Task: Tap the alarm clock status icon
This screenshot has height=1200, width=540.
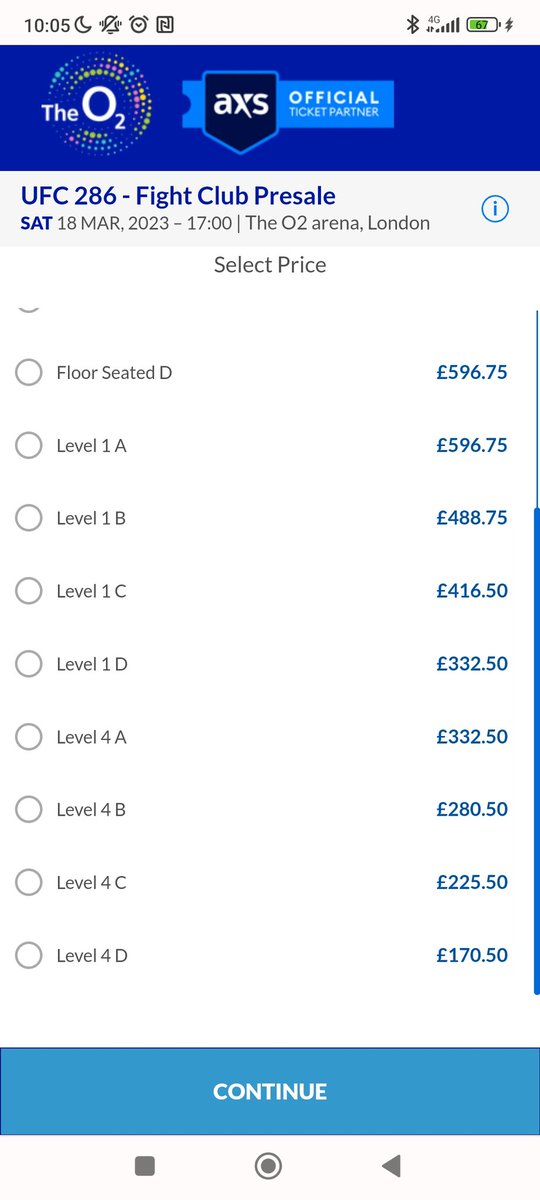Action: click(x=139, y=25)
